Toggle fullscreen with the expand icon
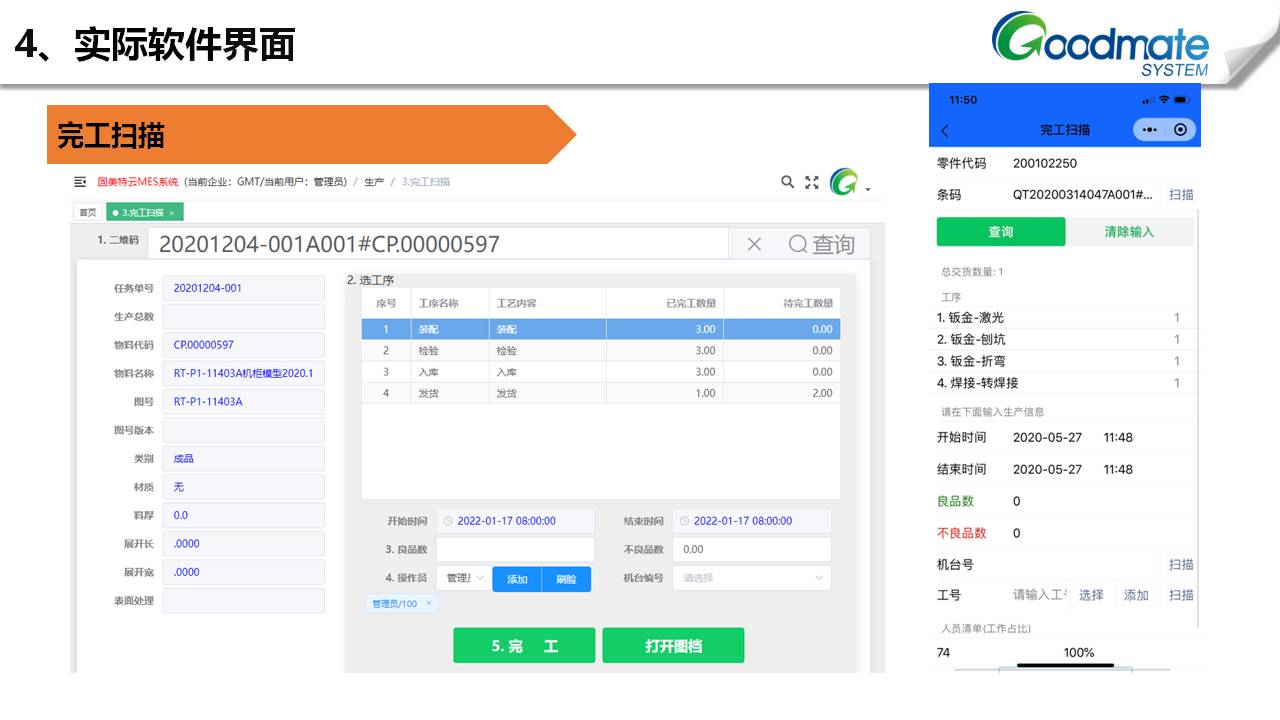This screenshot has width=1280, height=720. [812, 182]
